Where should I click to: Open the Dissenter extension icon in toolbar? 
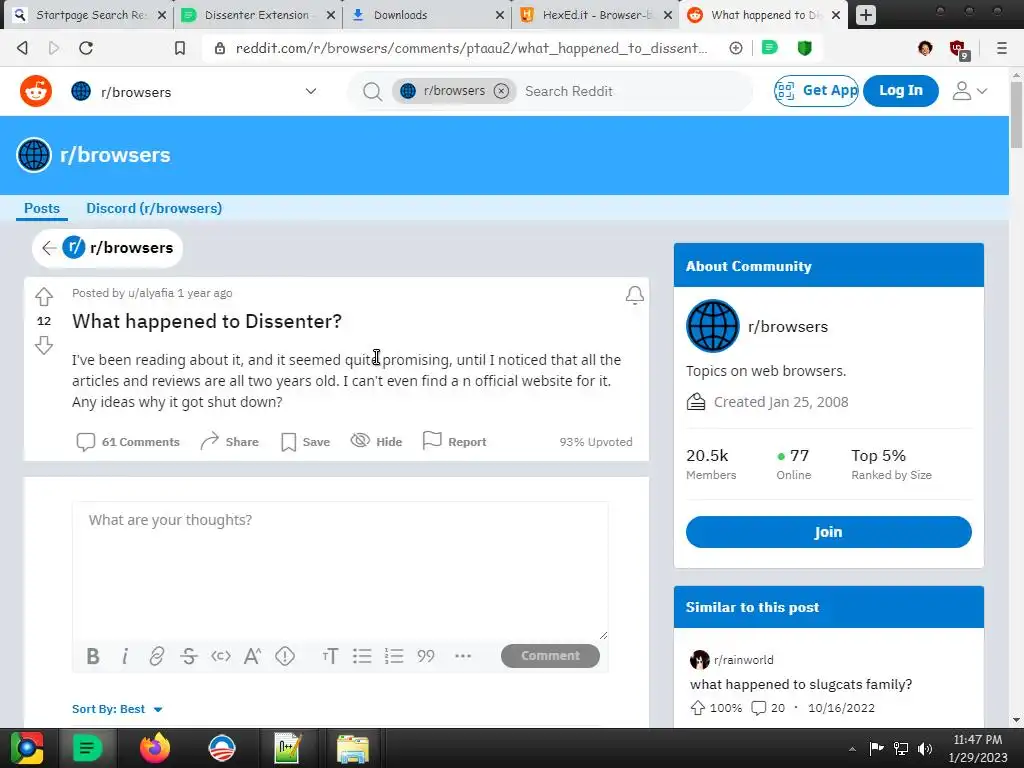click(x=770, y=47)
